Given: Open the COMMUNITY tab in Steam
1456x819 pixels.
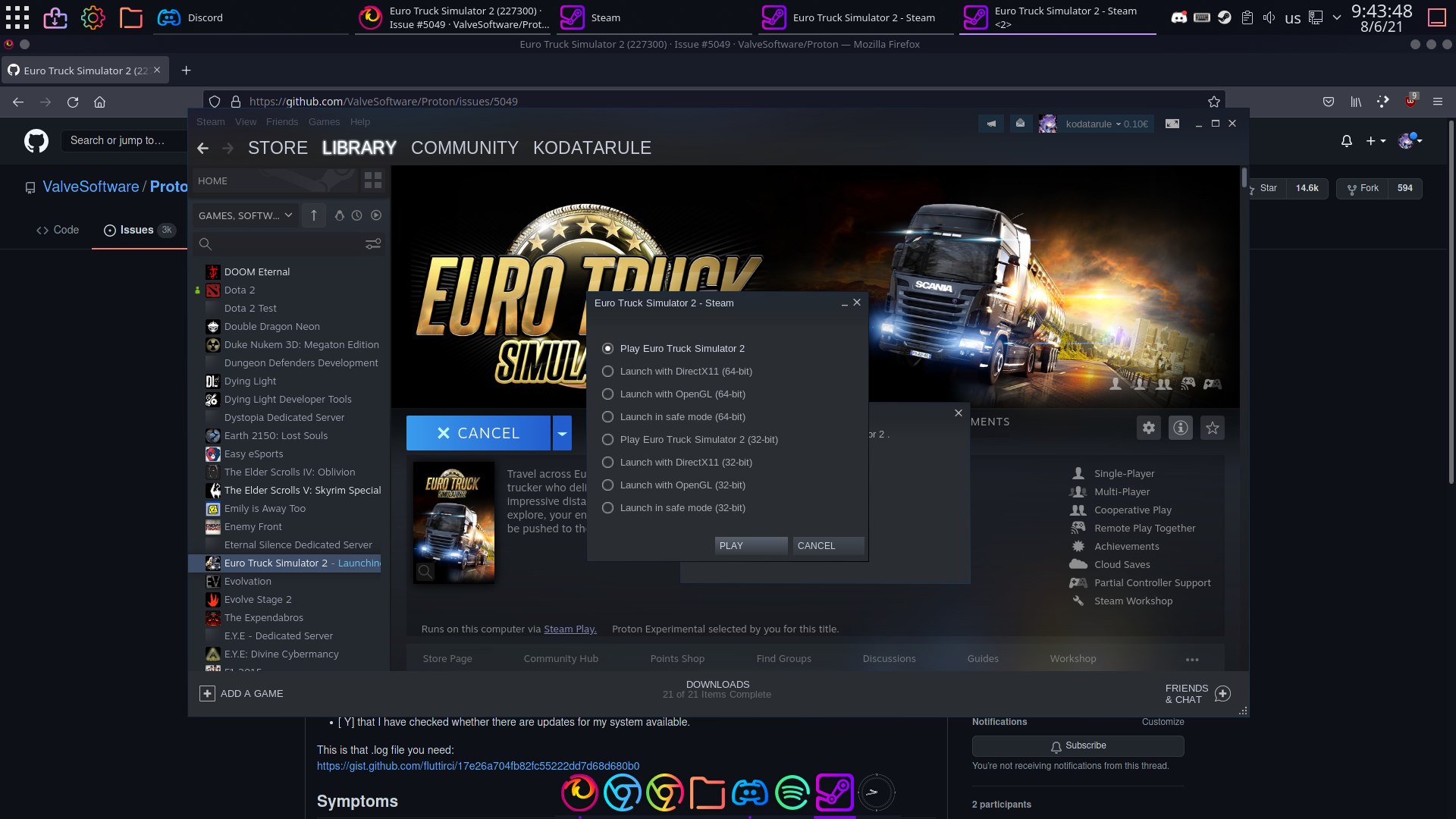Looking at the screenshot, I should point(465,148).
